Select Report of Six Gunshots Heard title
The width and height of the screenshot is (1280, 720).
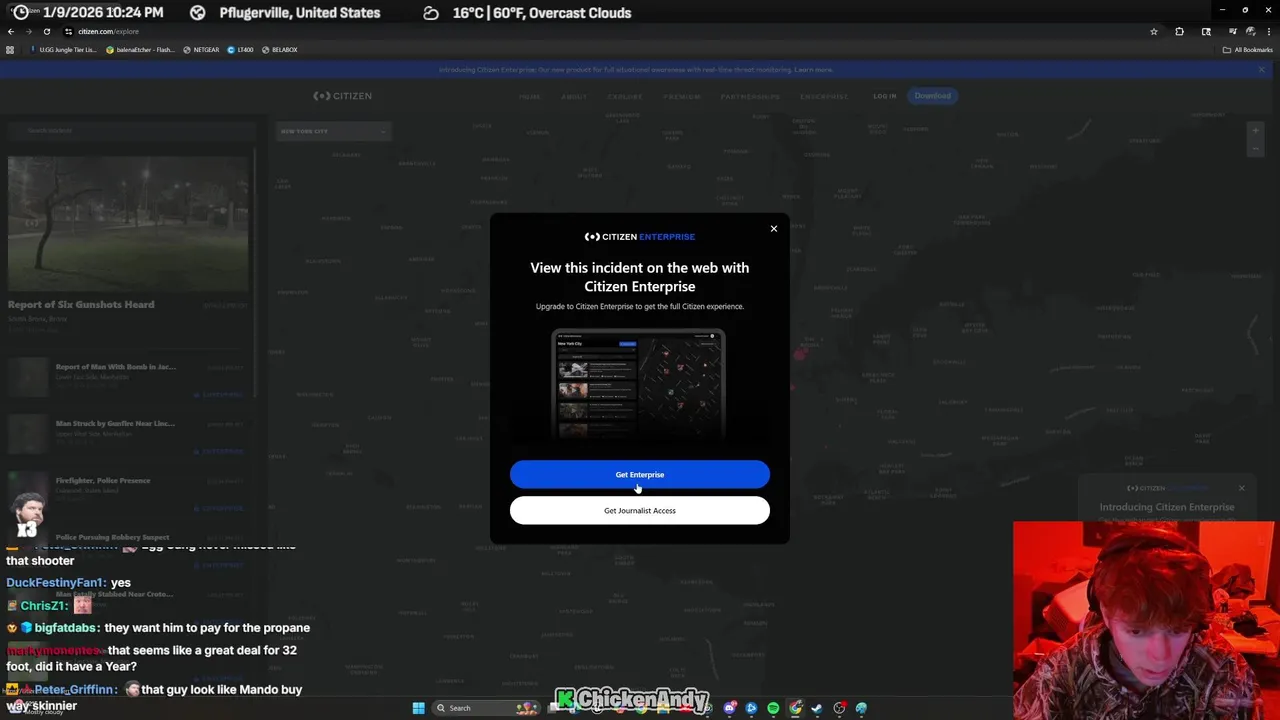(x=81, y=304)
